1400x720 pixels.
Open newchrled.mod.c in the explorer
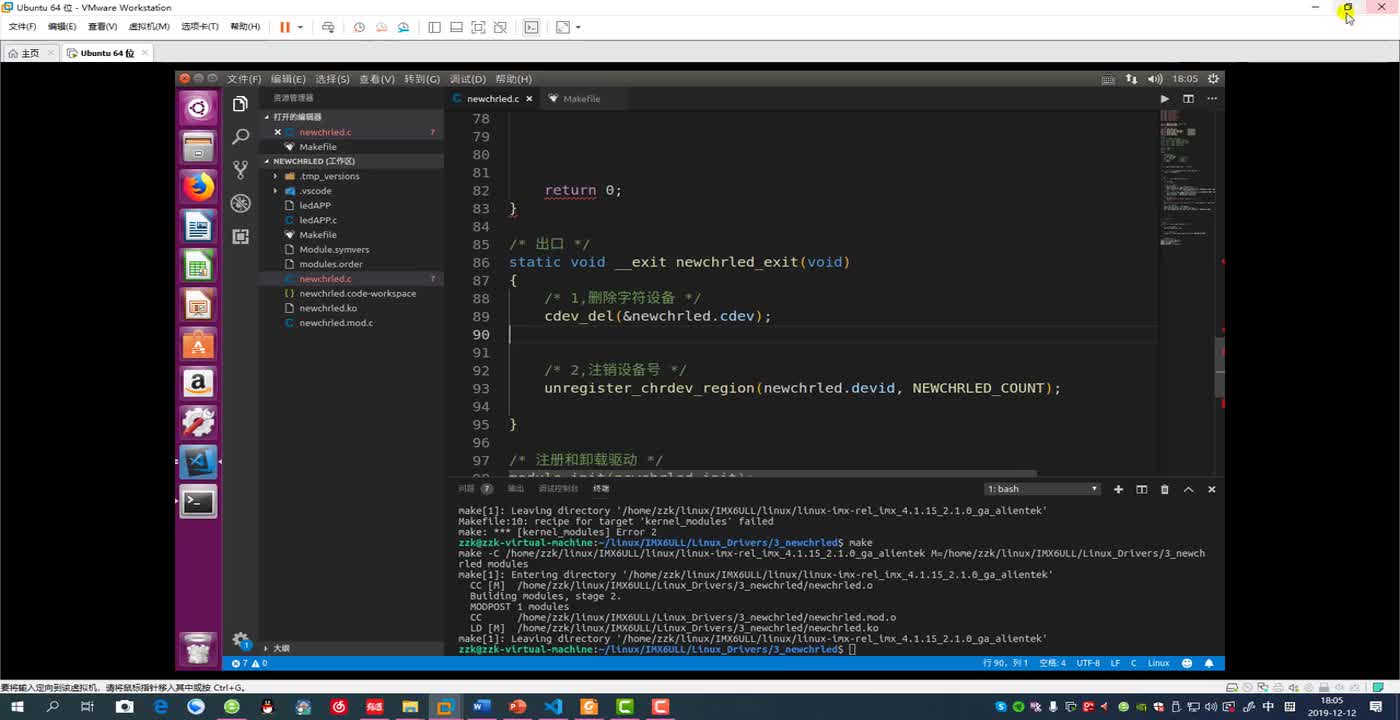pyautogui.click(x=336, y=323)
